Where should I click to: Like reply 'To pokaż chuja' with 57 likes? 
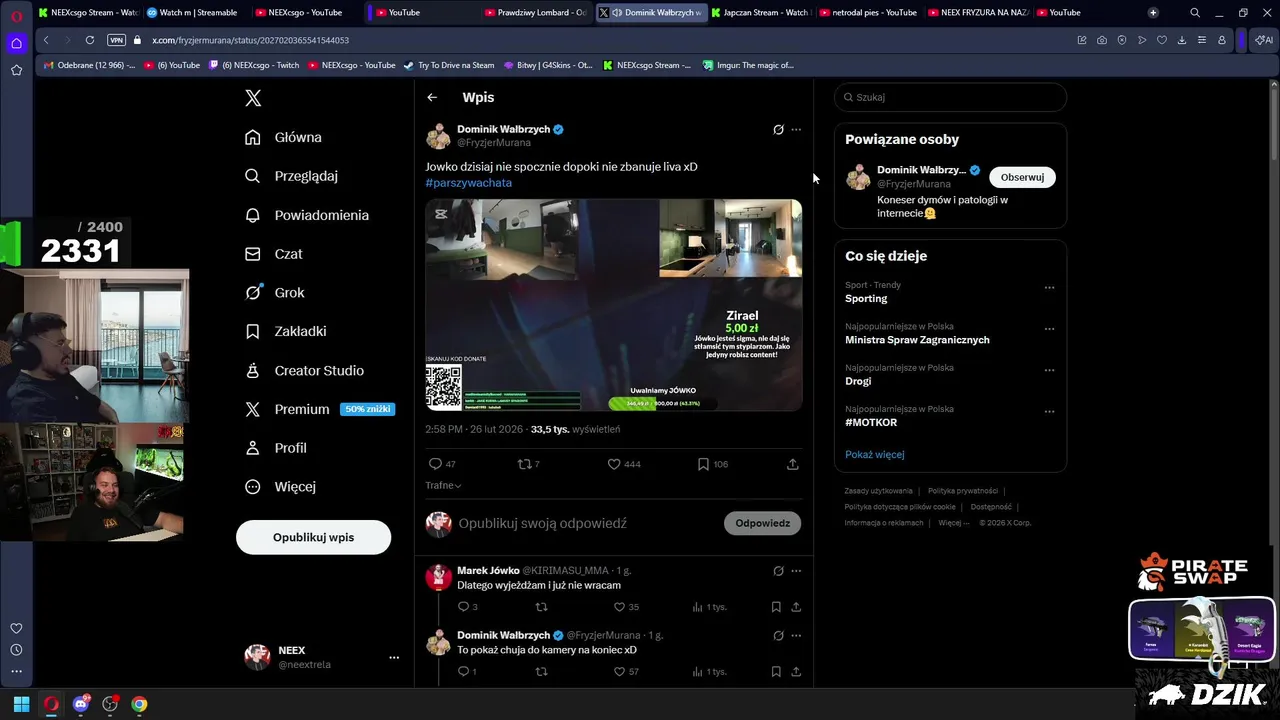626,672
